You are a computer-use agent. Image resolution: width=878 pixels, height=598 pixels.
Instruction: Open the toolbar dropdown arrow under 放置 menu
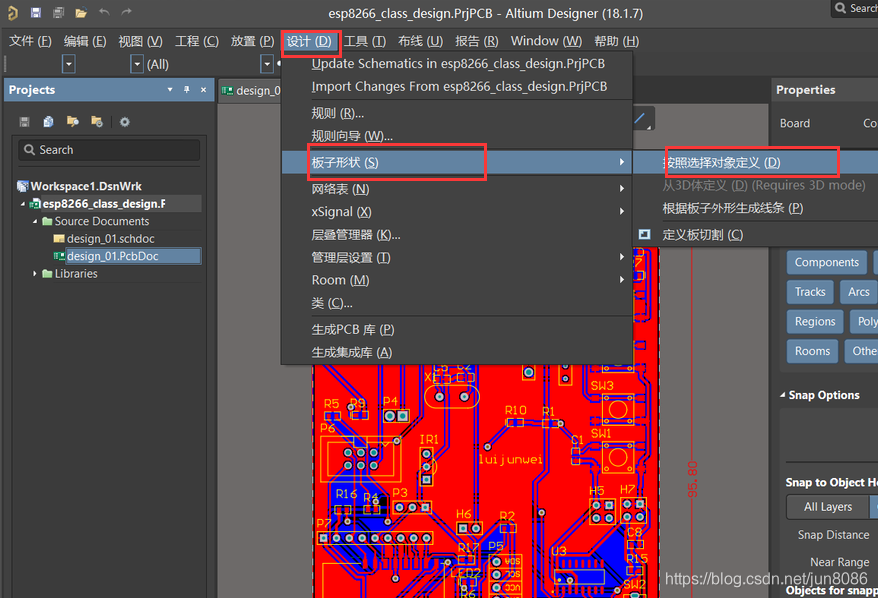pos(267,64)
